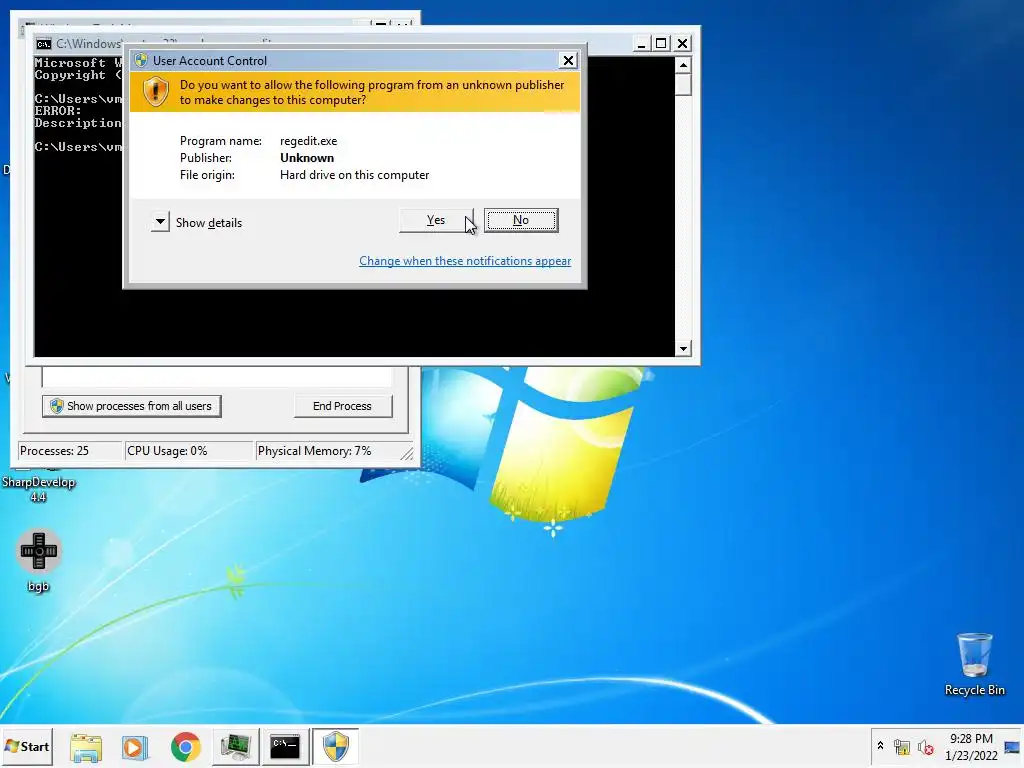
Task: Close the command prompt window
Action: tap(682, 44)
